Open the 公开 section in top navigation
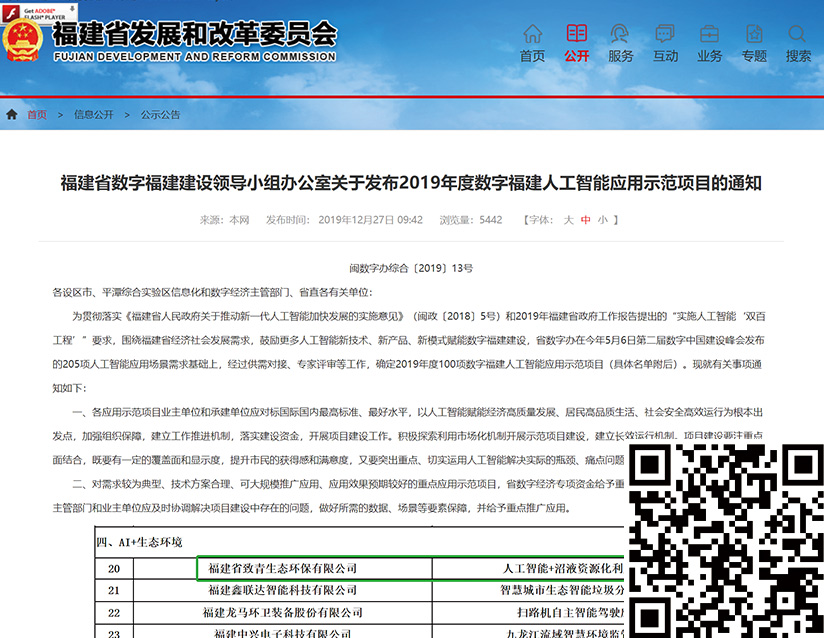 point(577,36)
